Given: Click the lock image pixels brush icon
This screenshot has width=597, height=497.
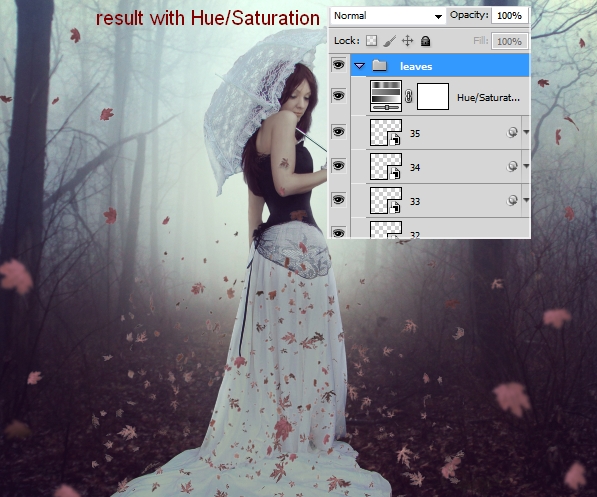Looking at the screenshot, I should 389,41.
